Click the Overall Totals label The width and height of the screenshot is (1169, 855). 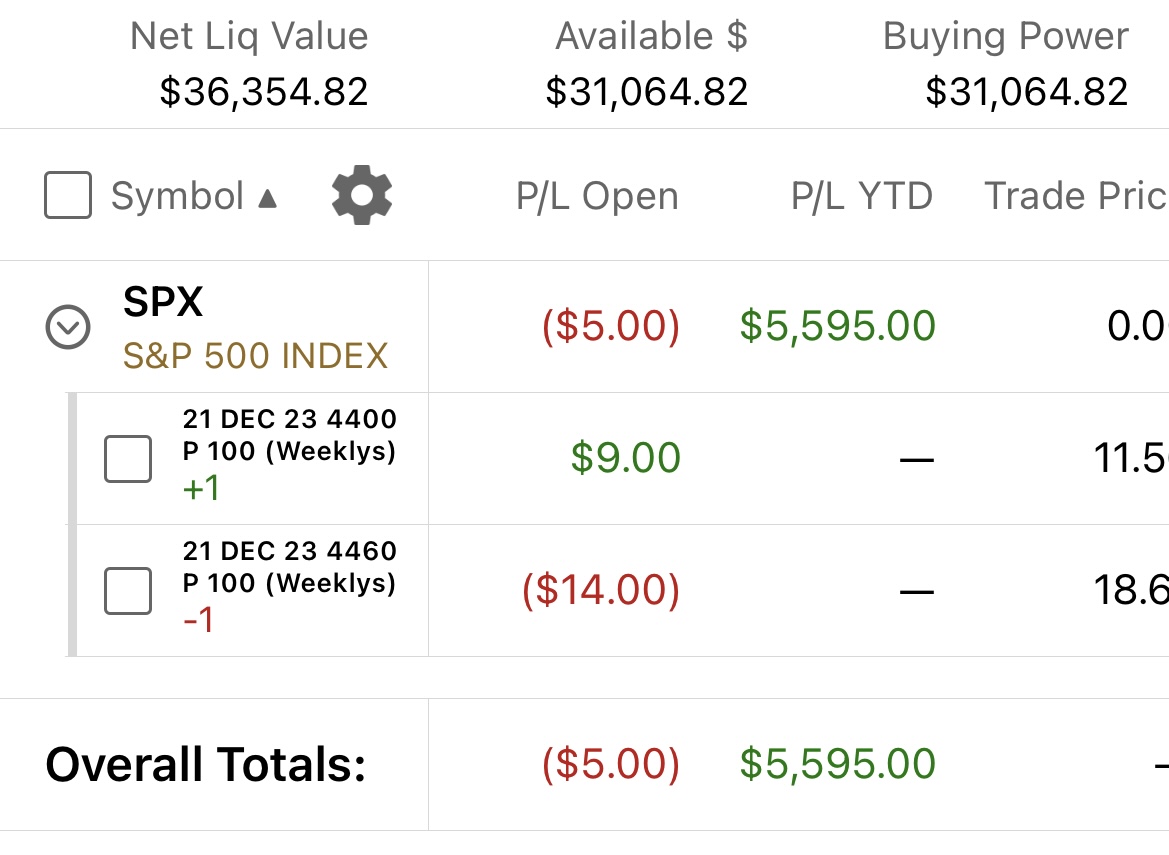click(206, 765)
